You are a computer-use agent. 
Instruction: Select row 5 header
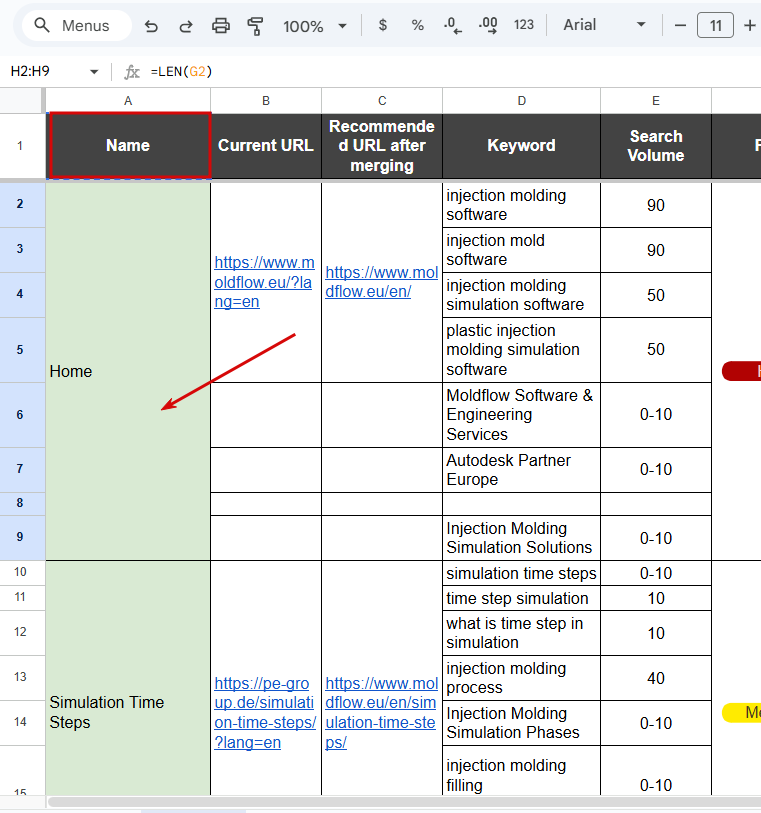(x=21, y=350)
